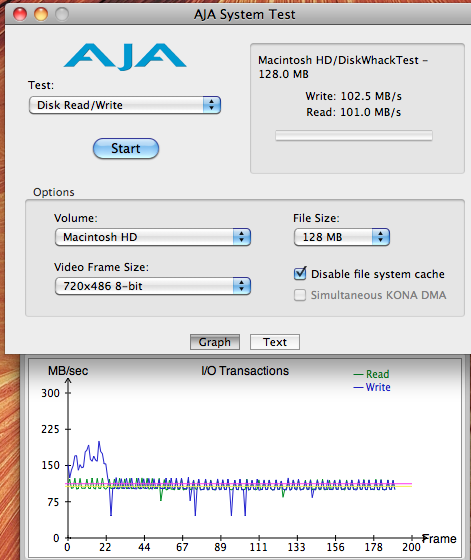
Task: Click the Start button
Action: tap(126, 148)
